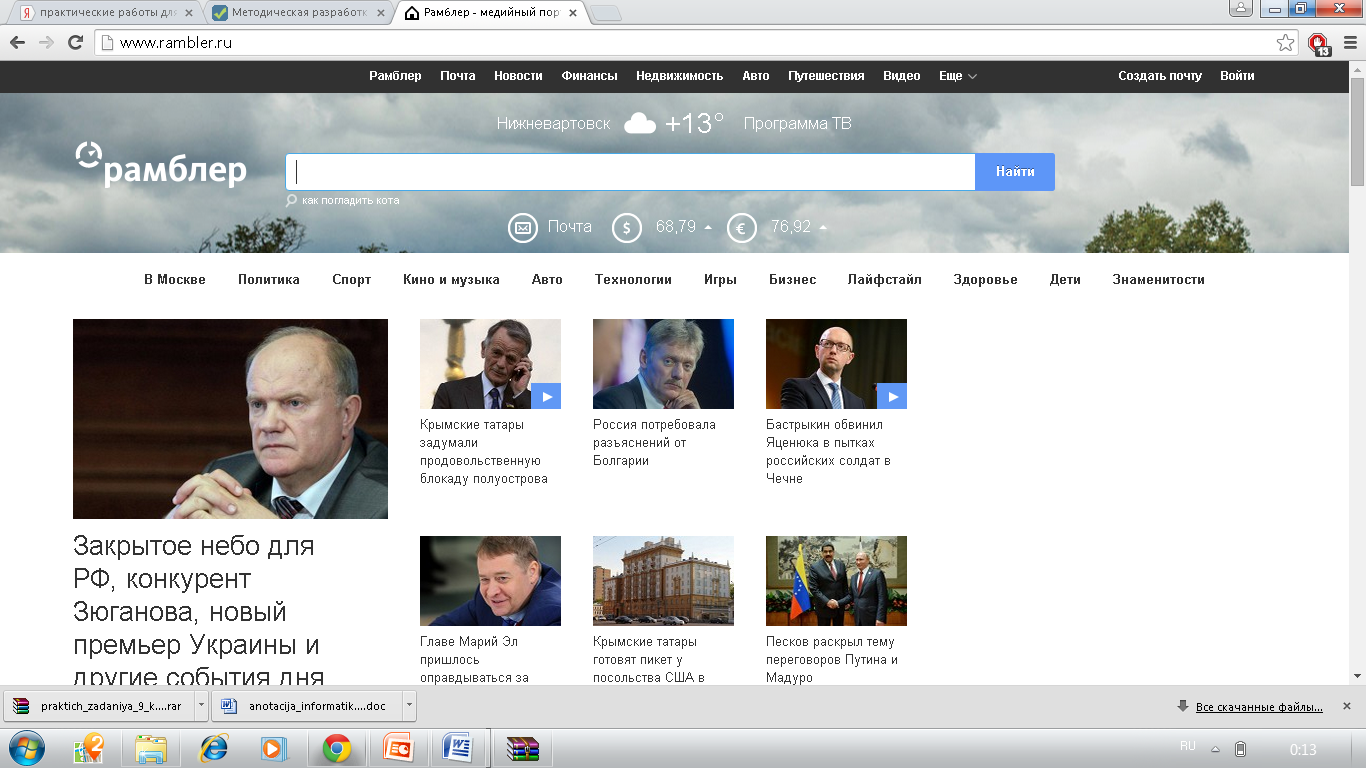Open a new tab button
The image size is (1366, 768).
point(605,13)
